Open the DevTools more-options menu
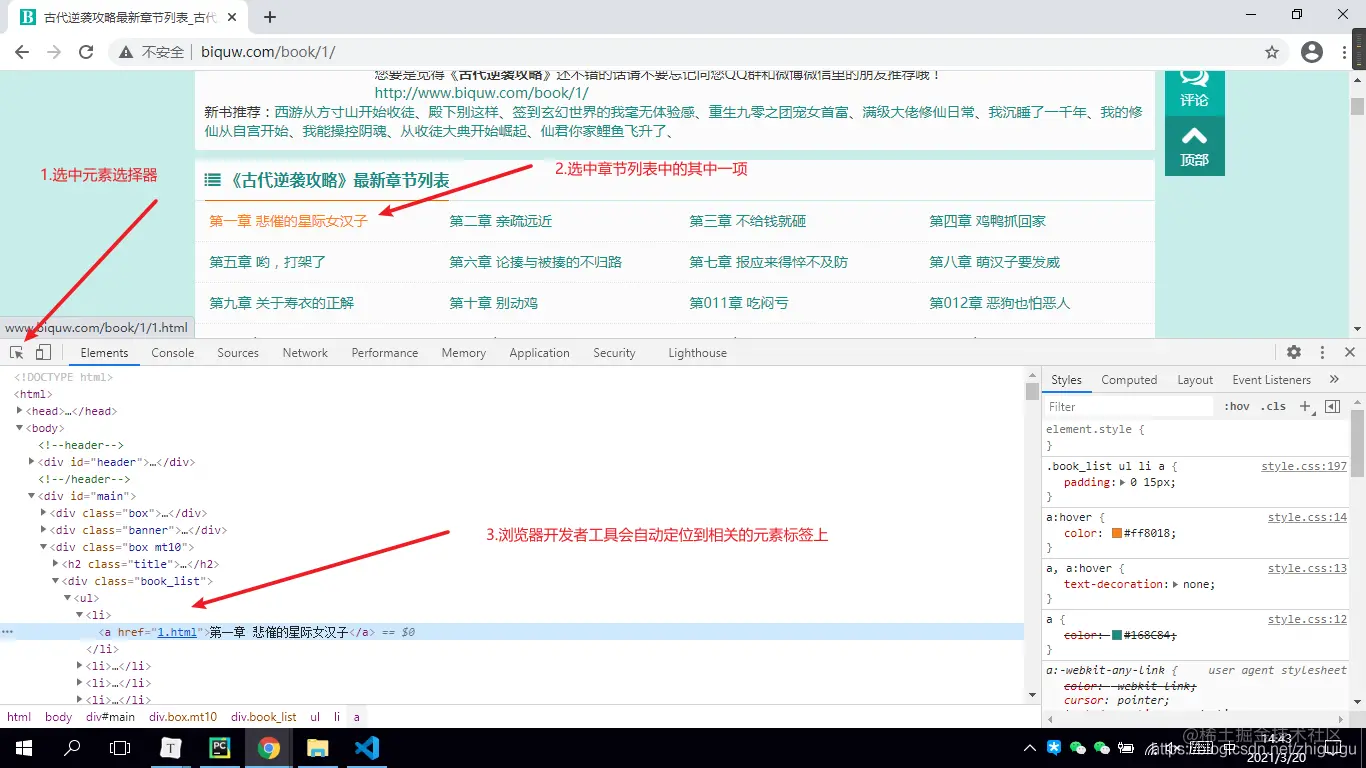 1322,352
